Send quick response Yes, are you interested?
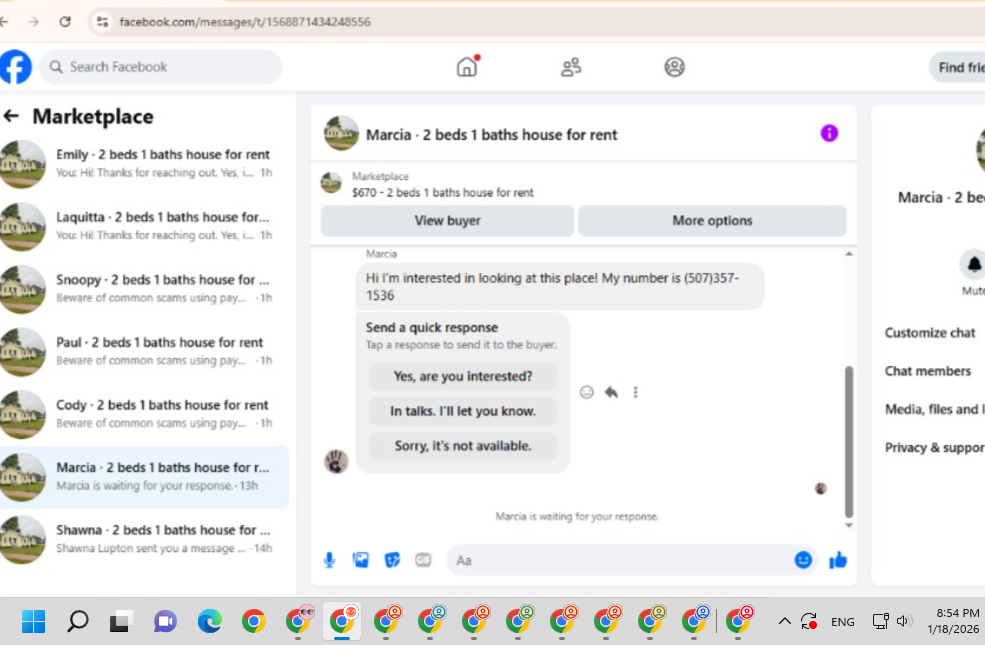 pos(462,376)
